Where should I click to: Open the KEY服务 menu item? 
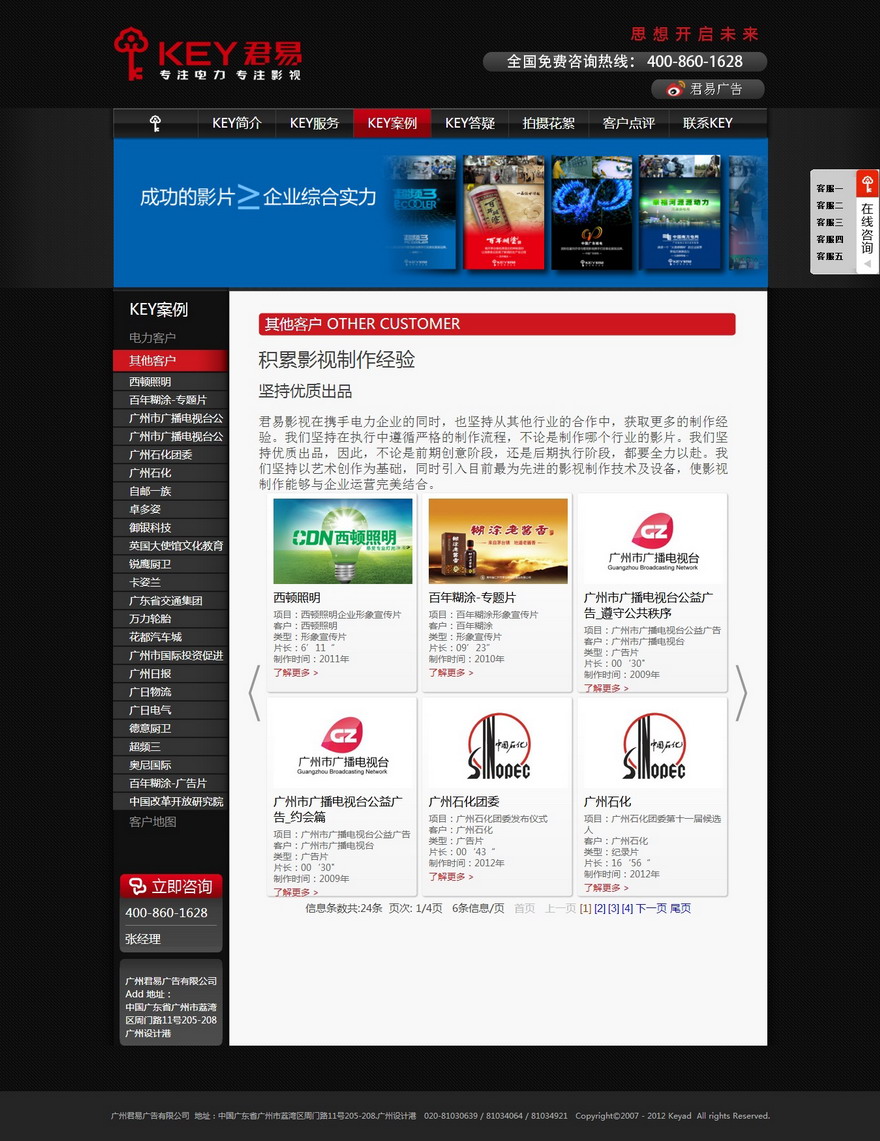(x=314, y=123)
